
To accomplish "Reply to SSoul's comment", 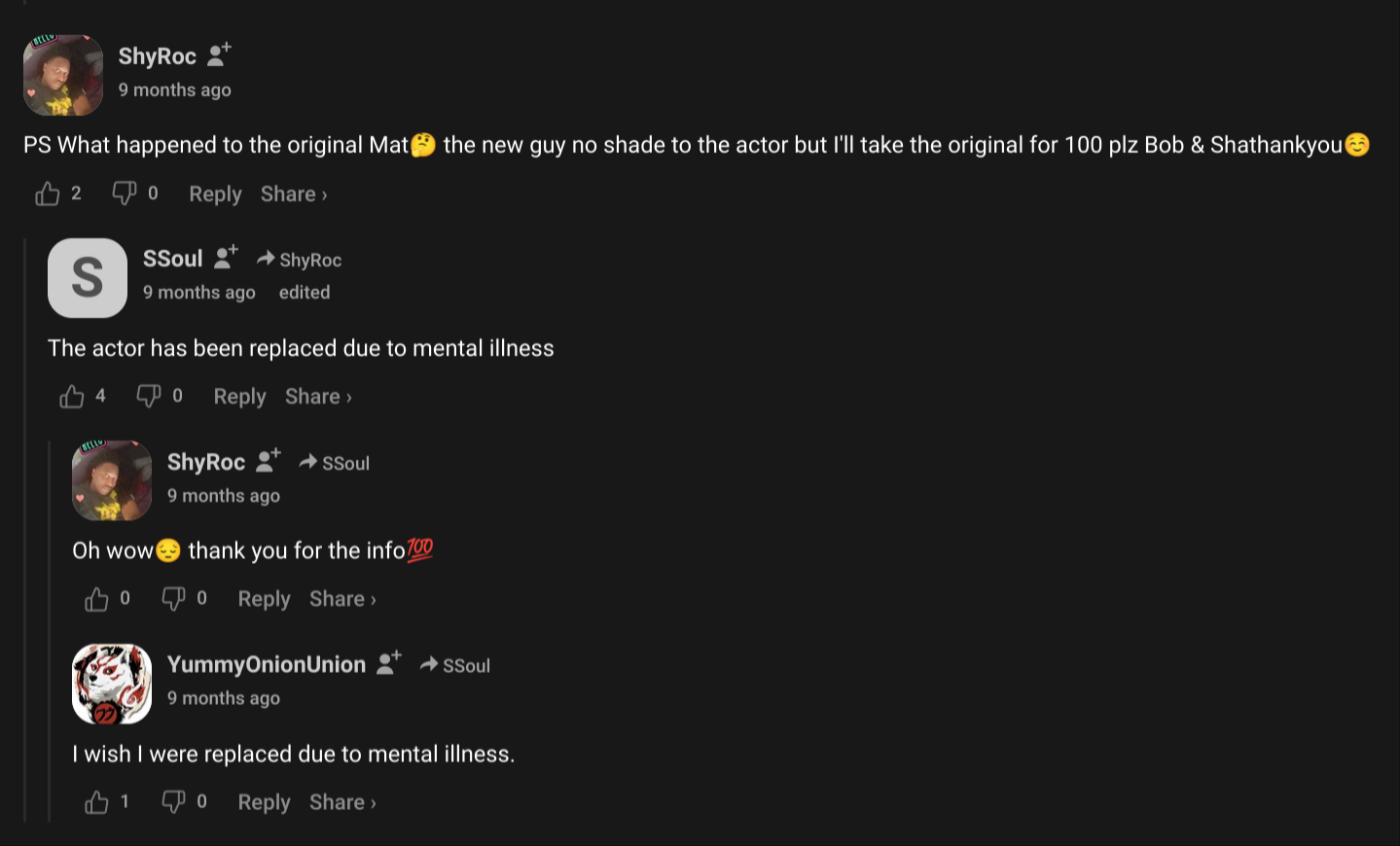I will [239, 397].
